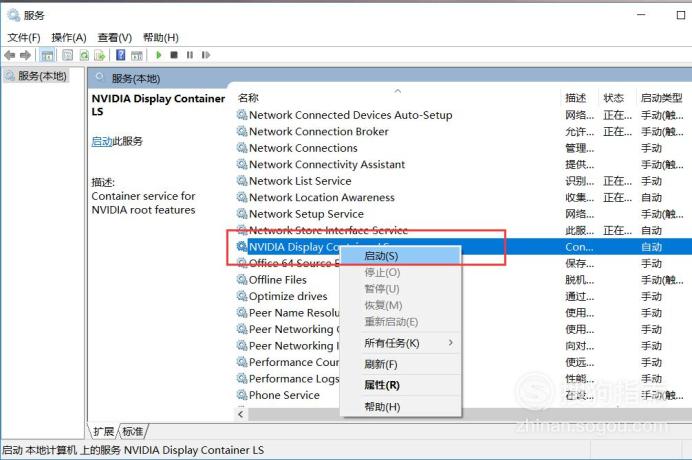Viewport: 692px width, 460px height.
Task: Click the Pause service toolbar icon
Action: click(x=190, y=55)
